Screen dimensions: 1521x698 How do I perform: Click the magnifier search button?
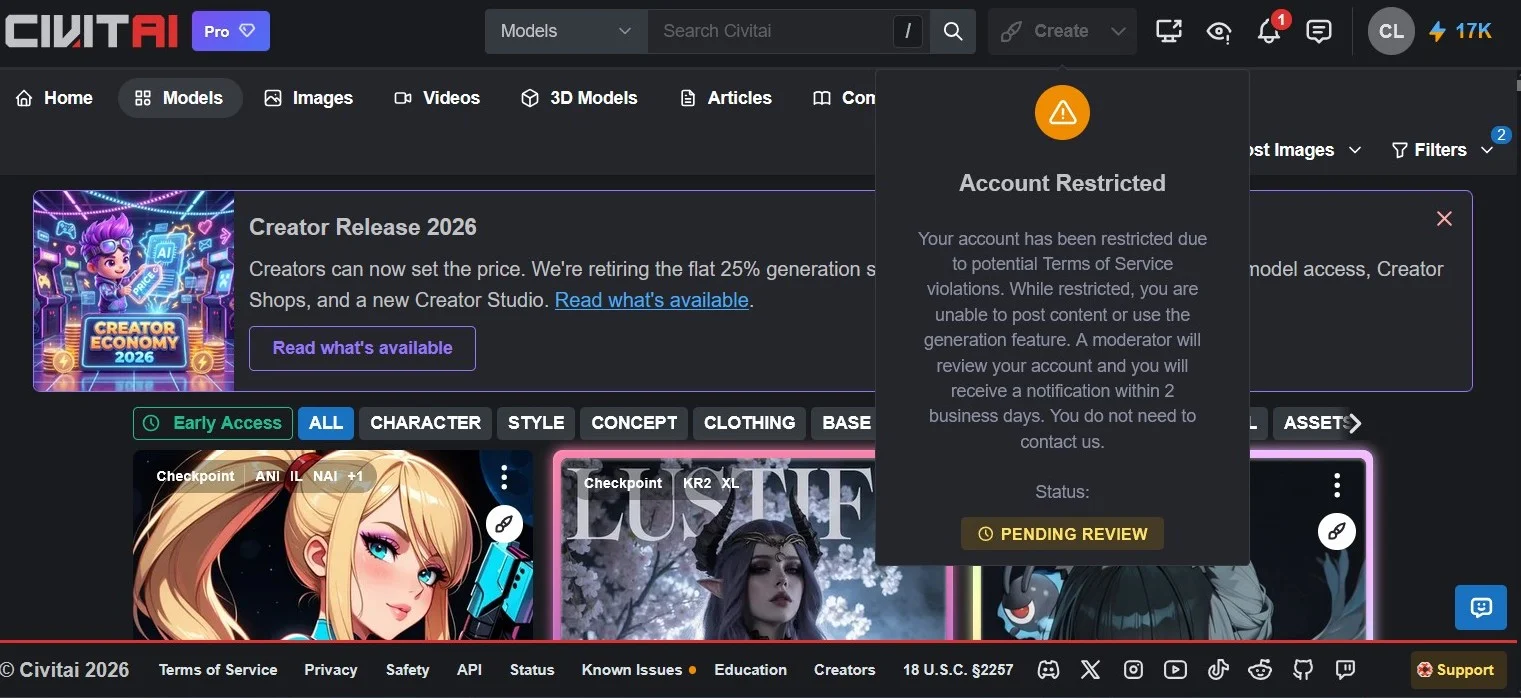click(953, 31)
